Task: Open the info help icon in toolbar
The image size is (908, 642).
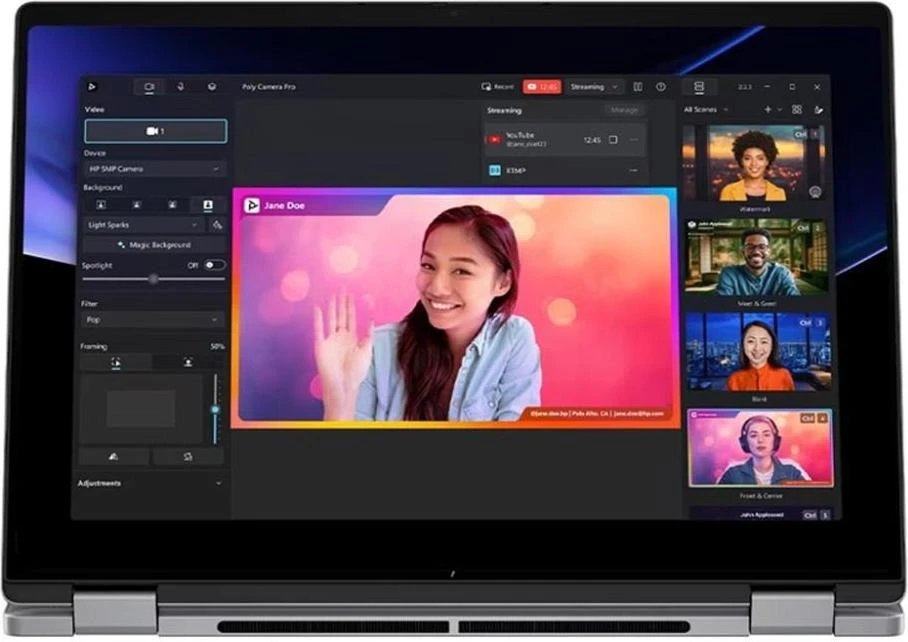Action: [661, 87]
